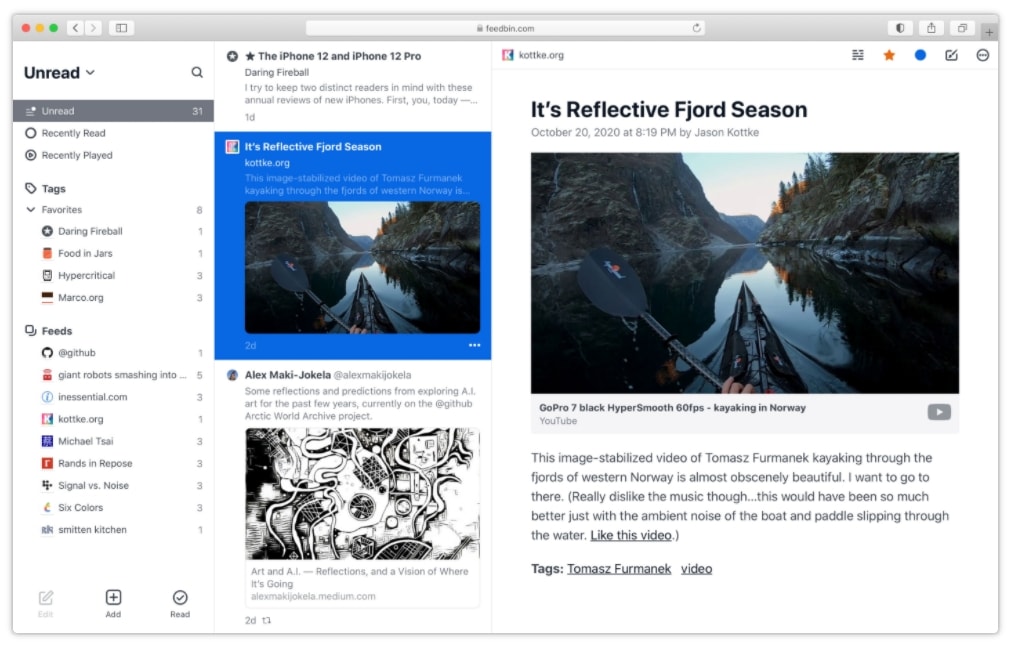Toggle the Safari sidebar button
The width and height of the screenshot is (1017, 647).
[121, 28]
